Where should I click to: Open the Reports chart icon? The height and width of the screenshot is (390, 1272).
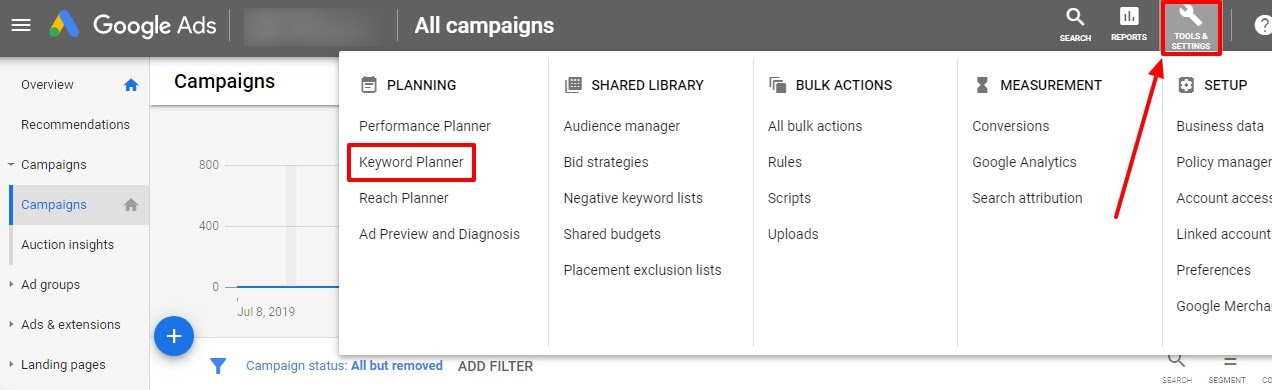click(1129, 17)
